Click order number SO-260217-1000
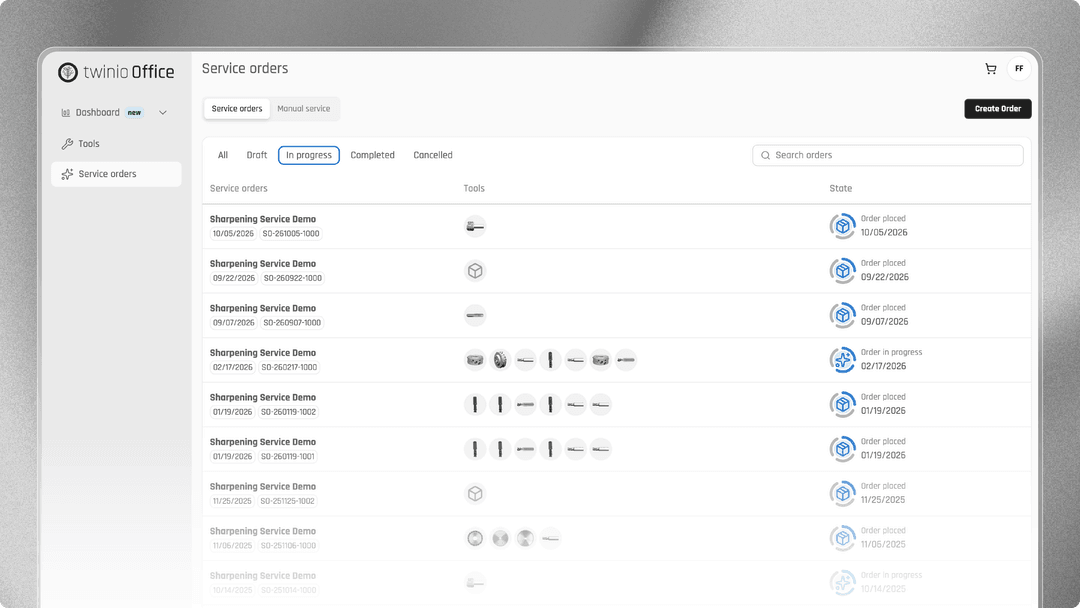 point(289,368)
